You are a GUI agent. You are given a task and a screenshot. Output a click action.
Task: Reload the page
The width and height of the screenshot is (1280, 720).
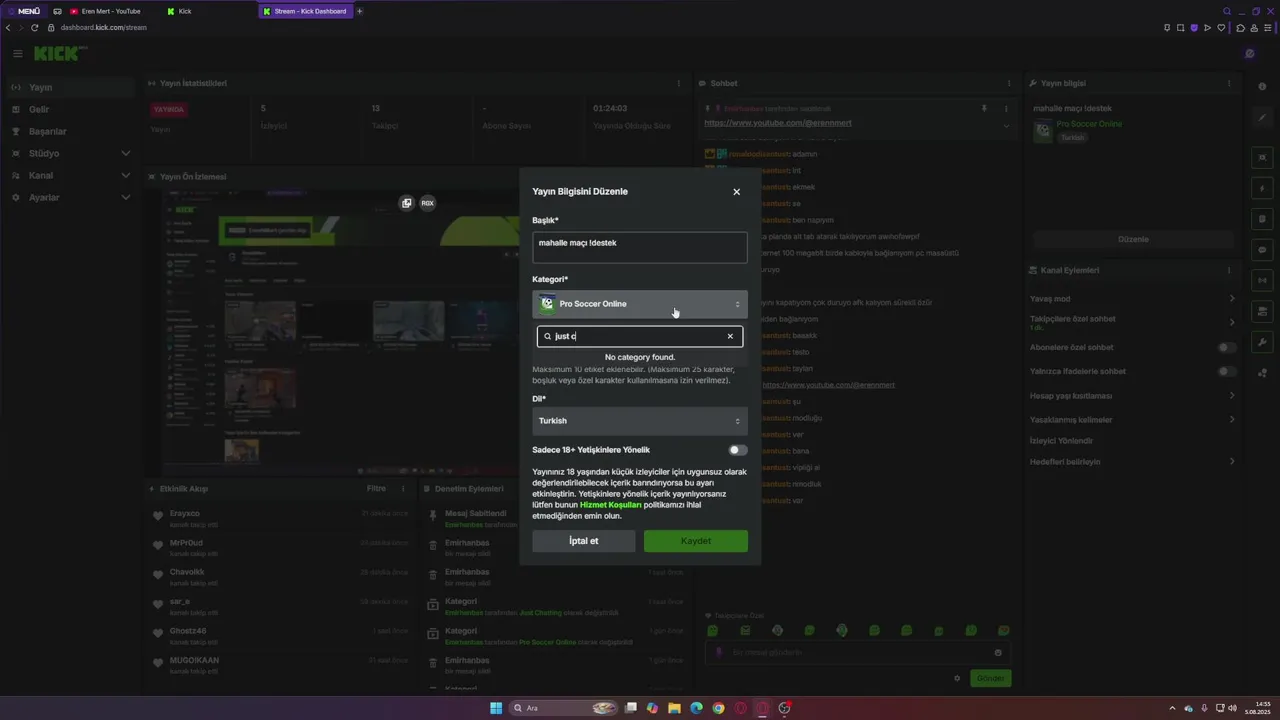coord(36,27)
